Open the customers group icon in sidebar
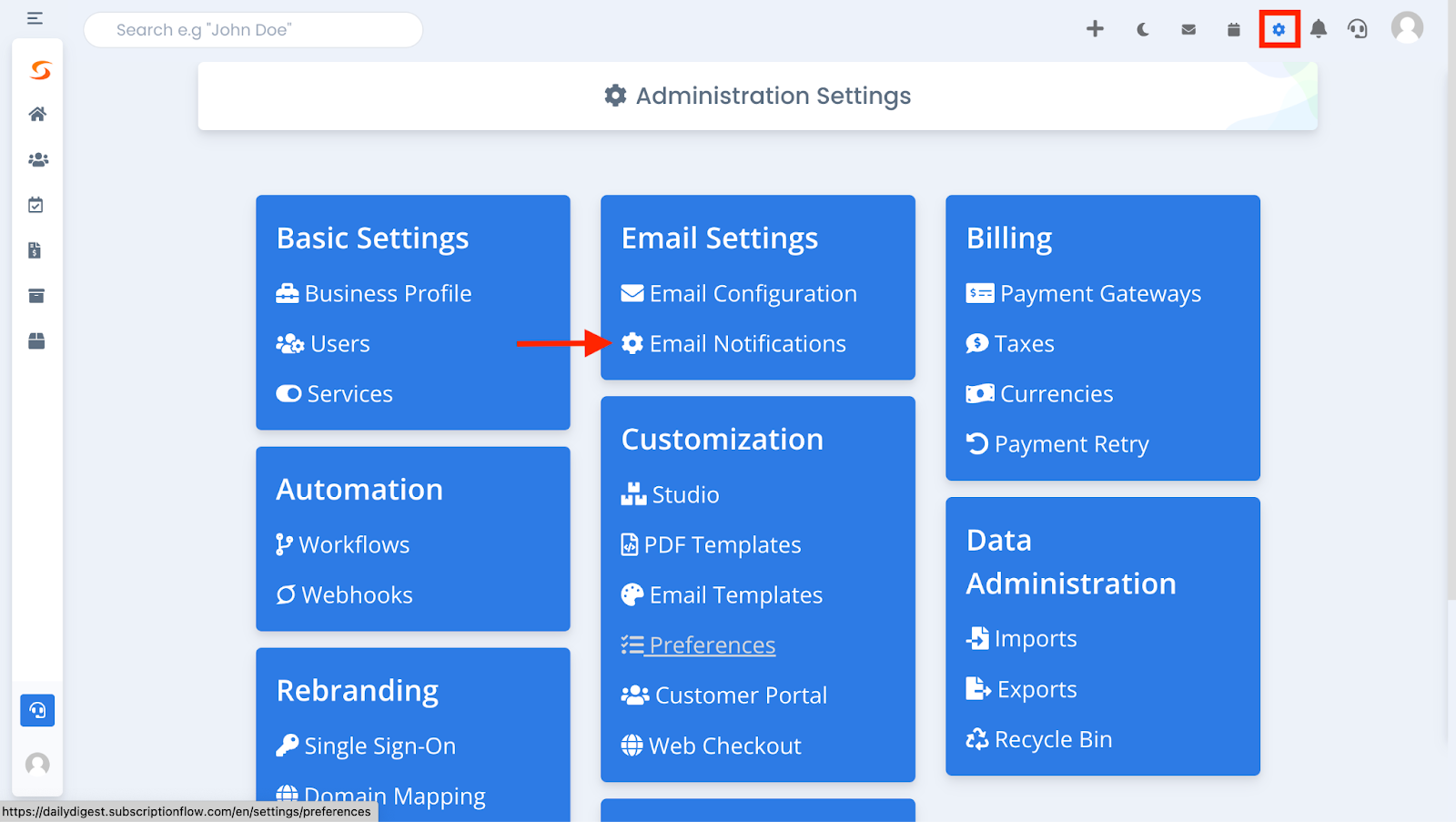 [x=37, y=159]
